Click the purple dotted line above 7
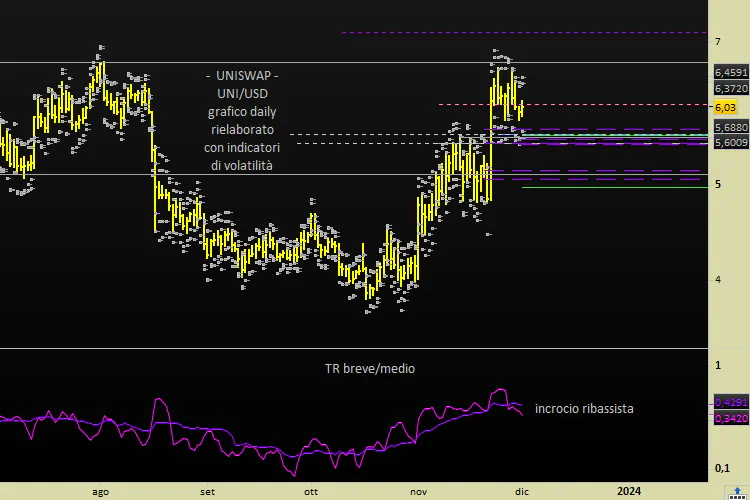Screen dimensions: 750x500 tap(520, 33)
